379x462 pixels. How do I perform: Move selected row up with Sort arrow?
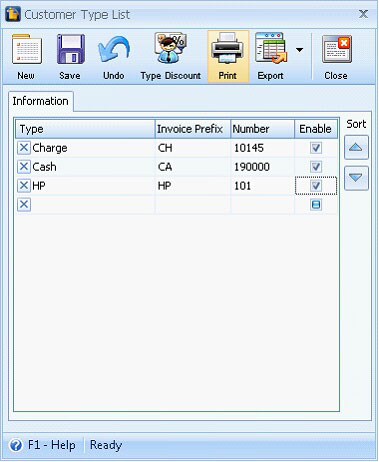click(356, 147)
